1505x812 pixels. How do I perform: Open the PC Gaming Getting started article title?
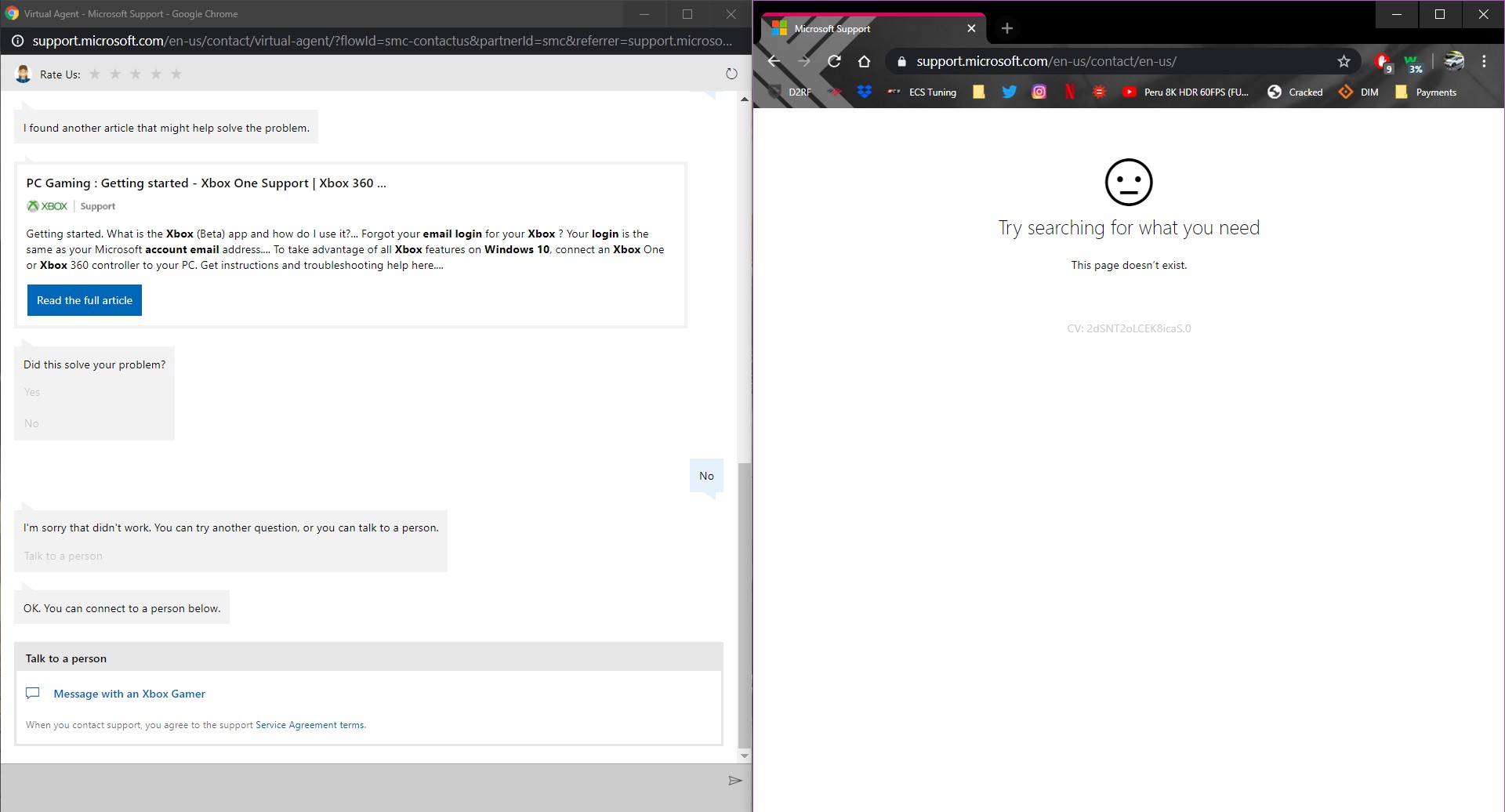click(206, 183)
